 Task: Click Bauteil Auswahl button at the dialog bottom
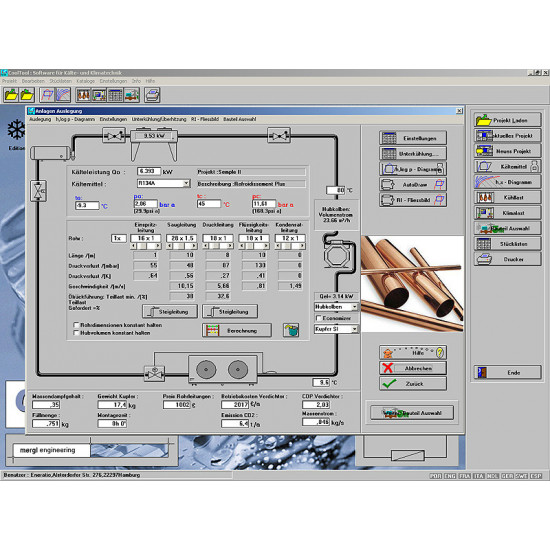tap(412, 412)
